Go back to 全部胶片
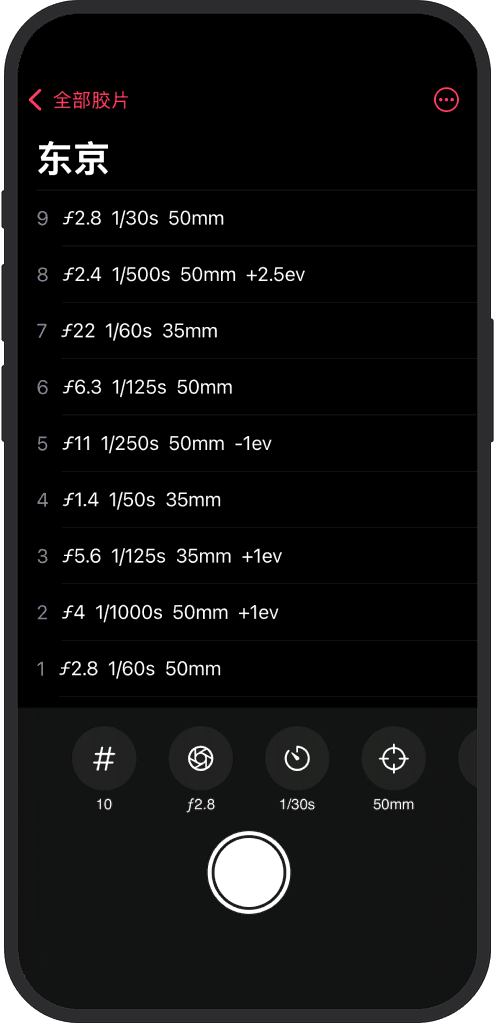Screen dimensions: 504x1024 (91, 100)
